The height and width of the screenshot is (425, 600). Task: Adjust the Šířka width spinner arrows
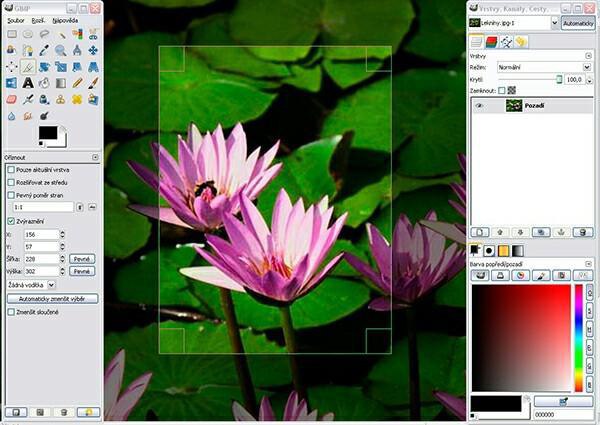62,259
